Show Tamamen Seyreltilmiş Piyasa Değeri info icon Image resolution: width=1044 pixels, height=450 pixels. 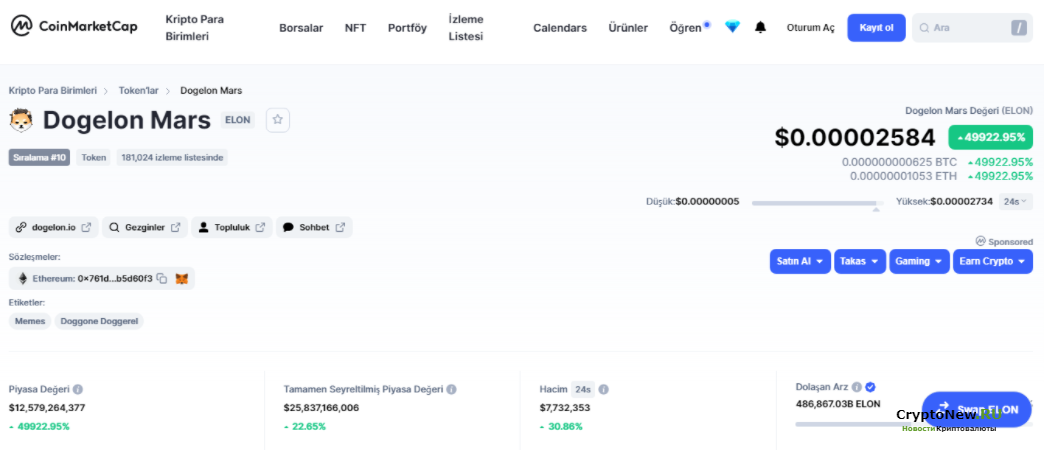click(x=451, y=389)
